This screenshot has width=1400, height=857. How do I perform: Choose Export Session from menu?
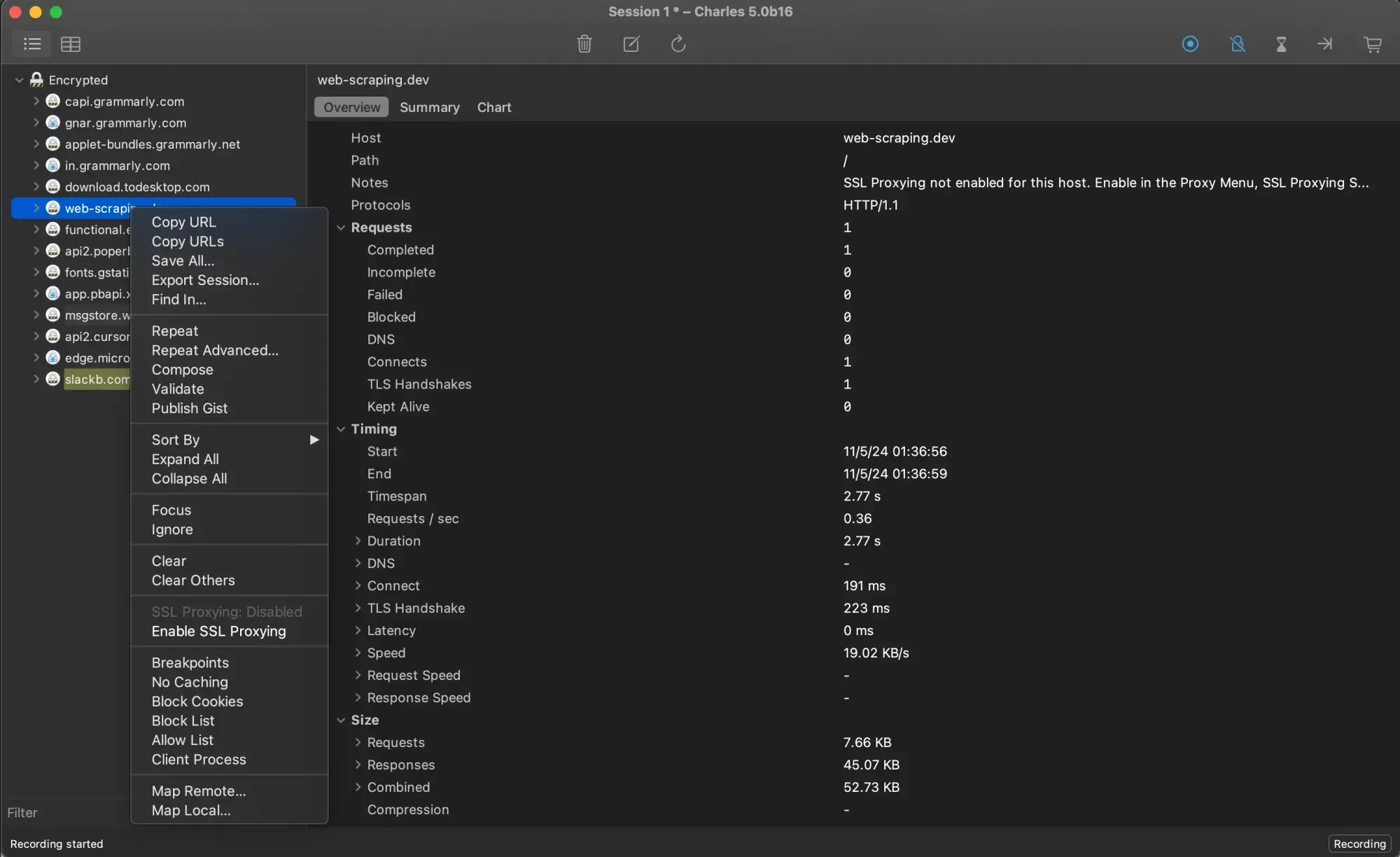click(x=205, y=280)
